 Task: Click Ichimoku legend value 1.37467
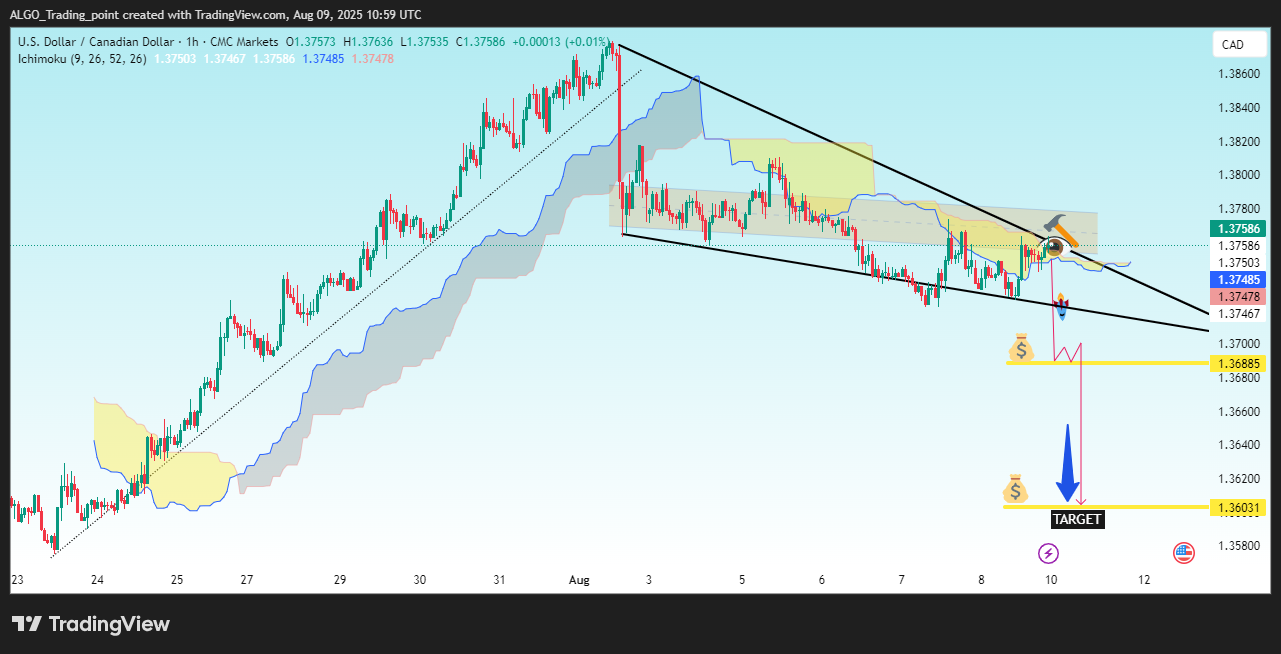click(224, 59)
